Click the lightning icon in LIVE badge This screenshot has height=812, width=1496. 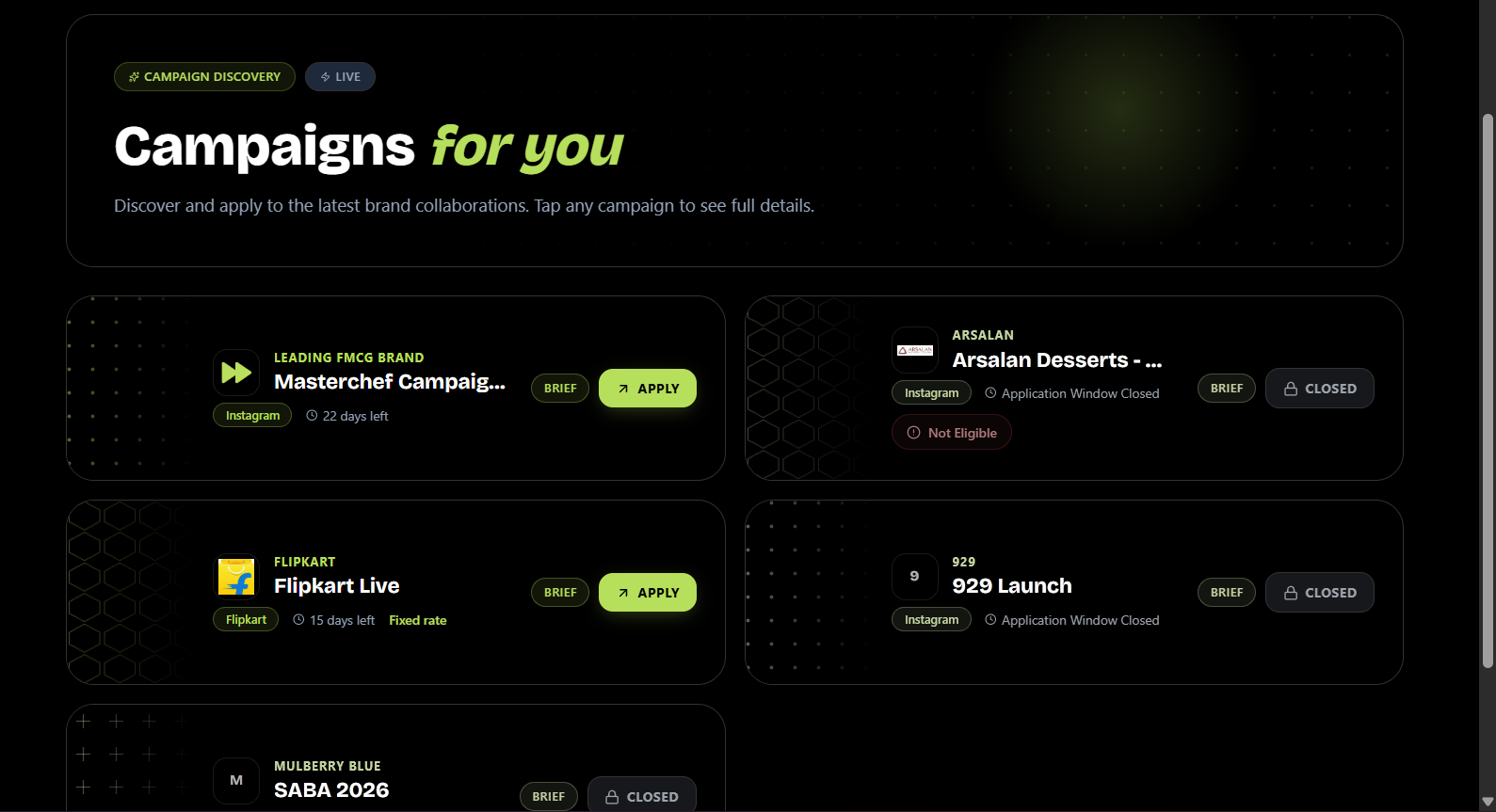coord(326,77)
